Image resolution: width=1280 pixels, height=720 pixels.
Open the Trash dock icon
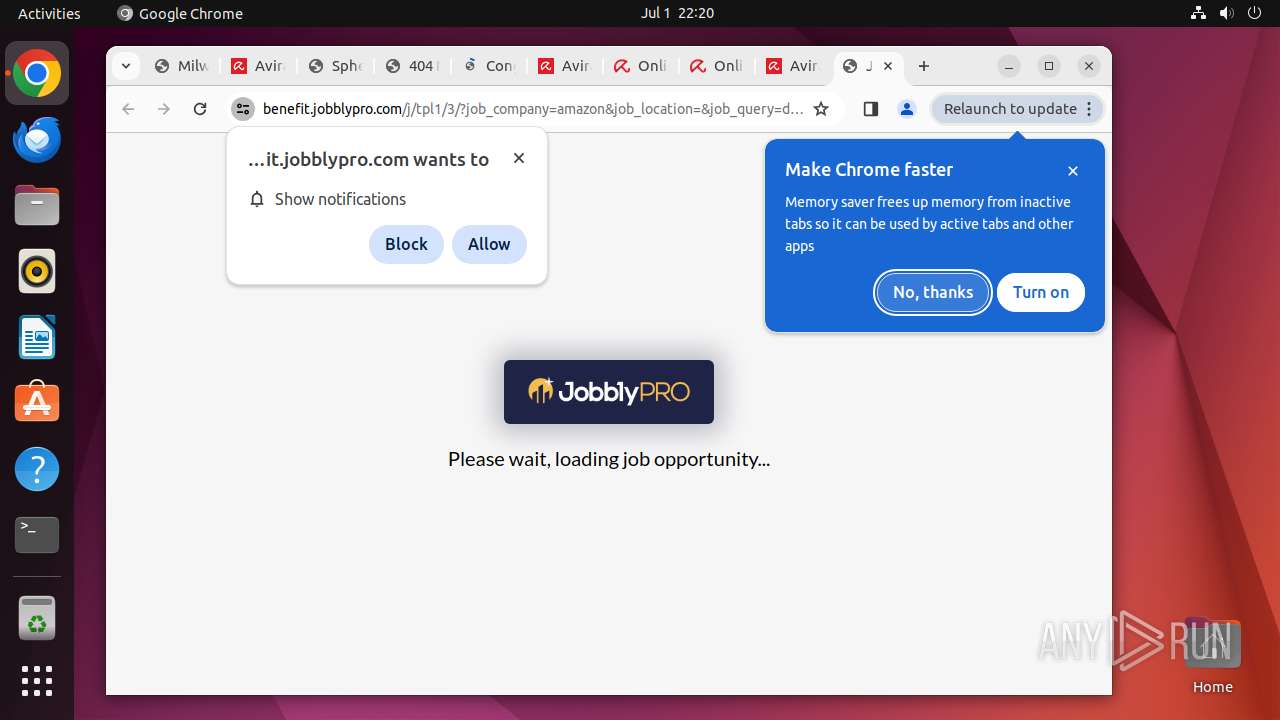[37, 618]
